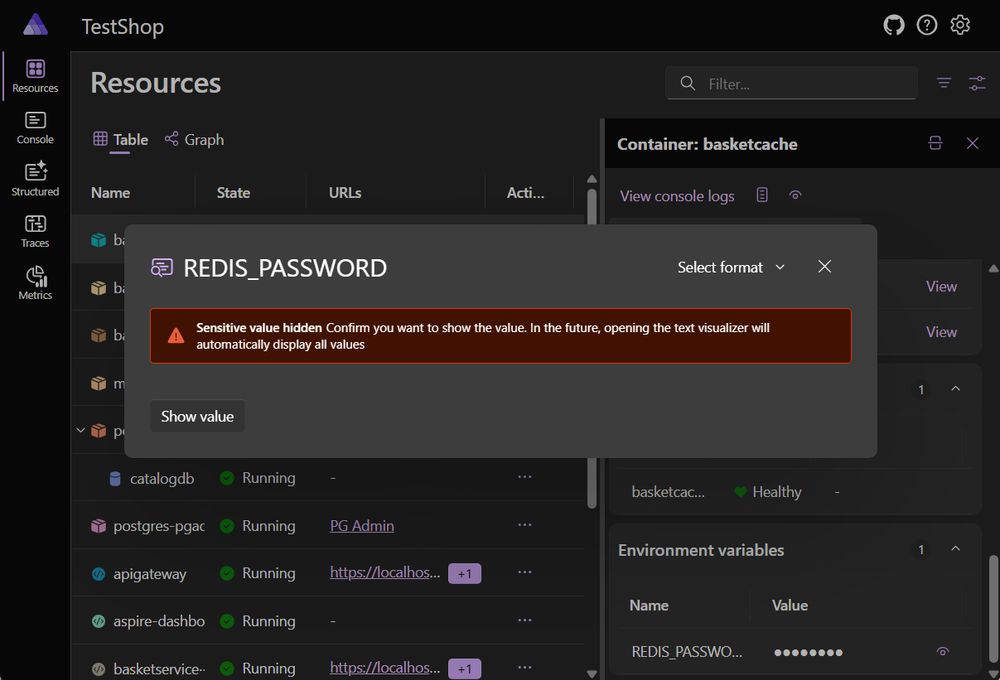
Task: Close the REDIS_PASSWORD visualizer dialog
Action: click(825, 267)
